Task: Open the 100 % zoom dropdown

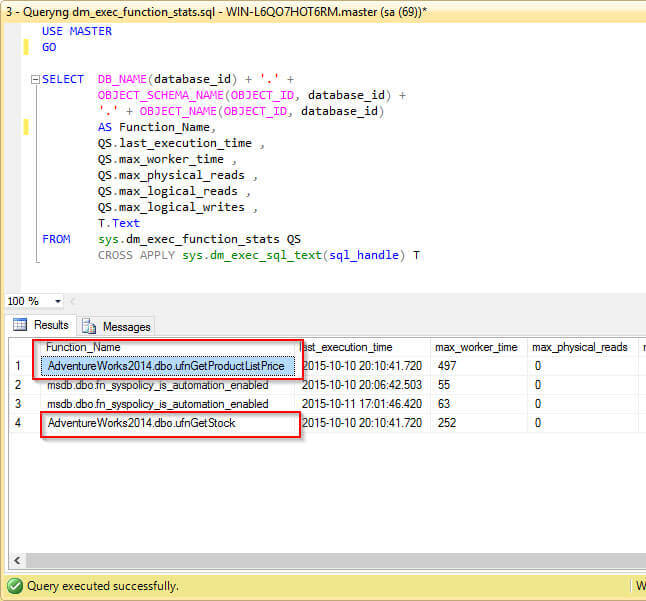Action: click(x=58, y=301)
